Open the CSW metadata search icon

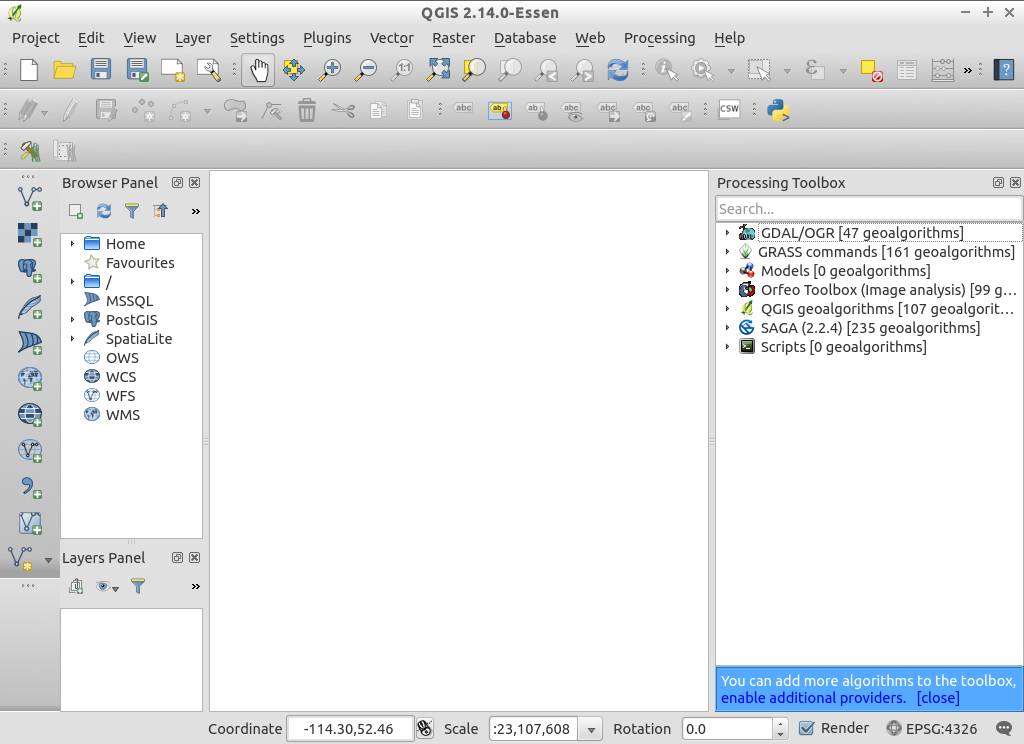pyautogui.click(x=729, y=109)
